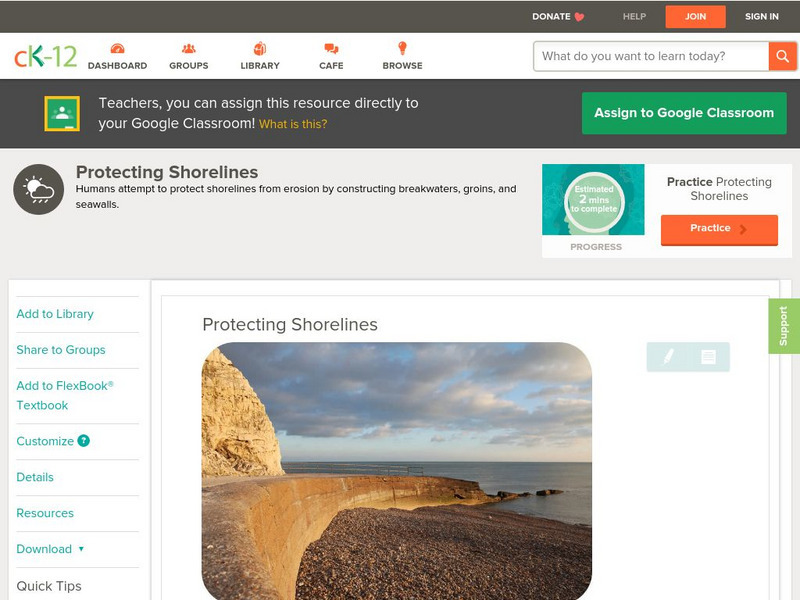Screen dimensions: 800x600
Task: Click the Customize help question icon
Action: pos(84,441)
